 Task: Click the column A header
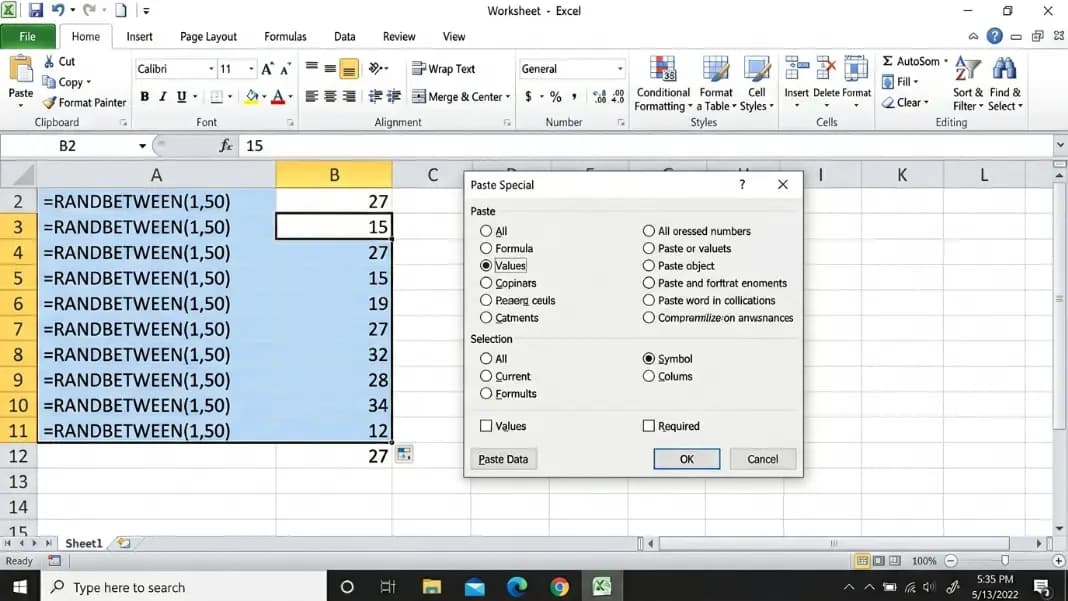pyautogui.click(x=156, y=175)
